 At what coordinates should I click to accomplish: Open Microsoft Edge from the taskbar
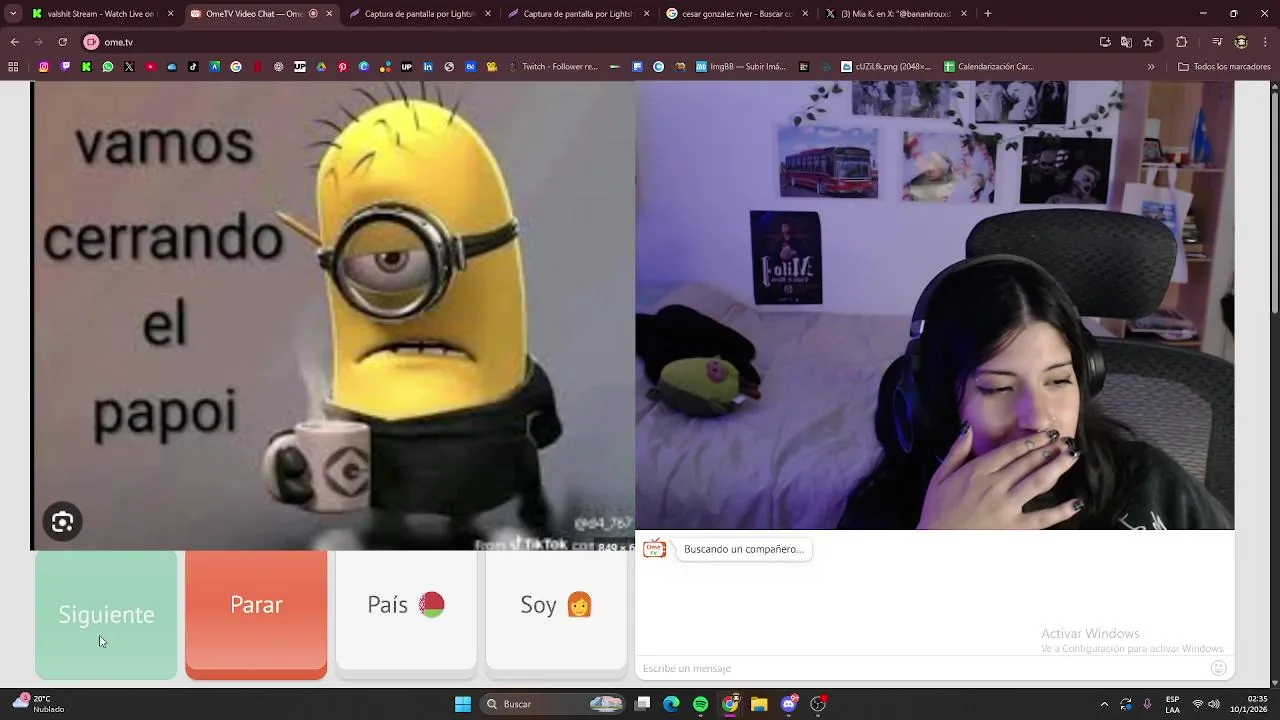pos(671,704)
